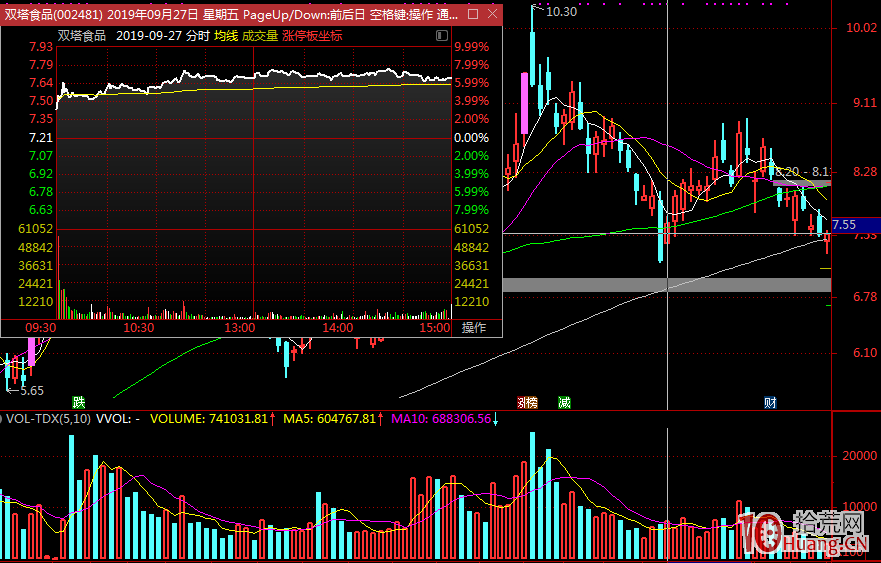Screen dimensions: 881x563
Task: Click the 10:30 time label in popup
Action: pyautogui.click(x=139, y=328)
